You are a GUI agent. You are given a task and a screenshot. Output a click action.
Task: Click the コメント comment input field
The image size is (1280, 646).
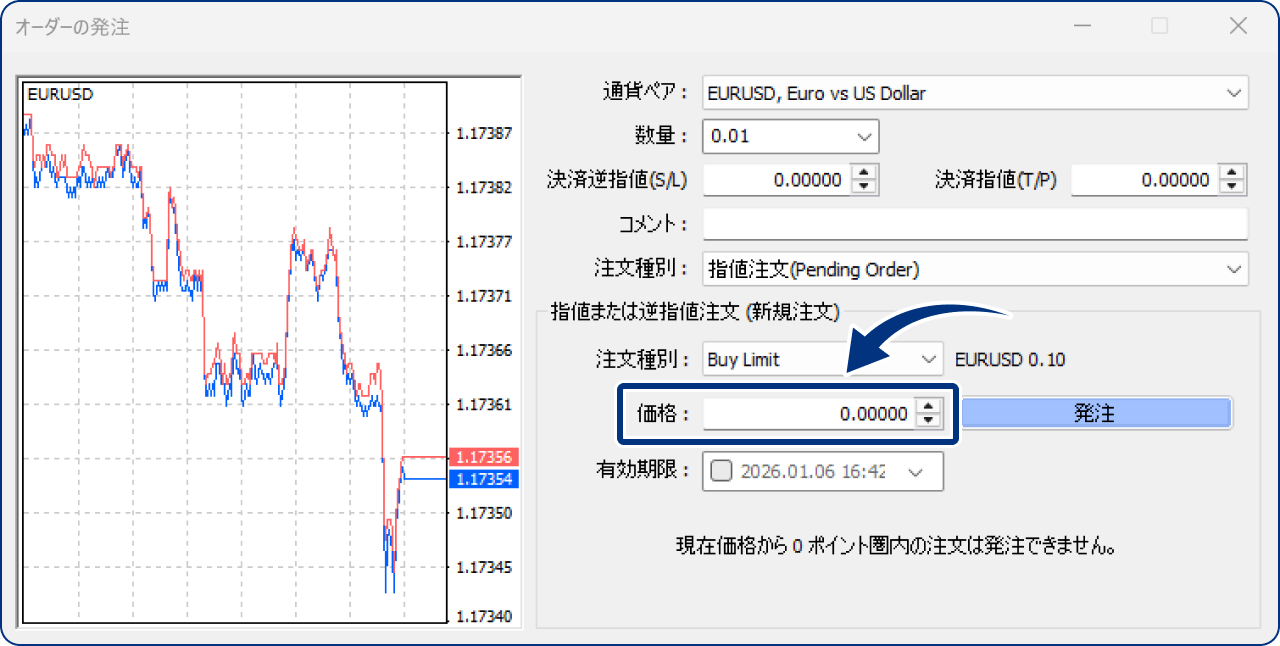coord(975,224)
